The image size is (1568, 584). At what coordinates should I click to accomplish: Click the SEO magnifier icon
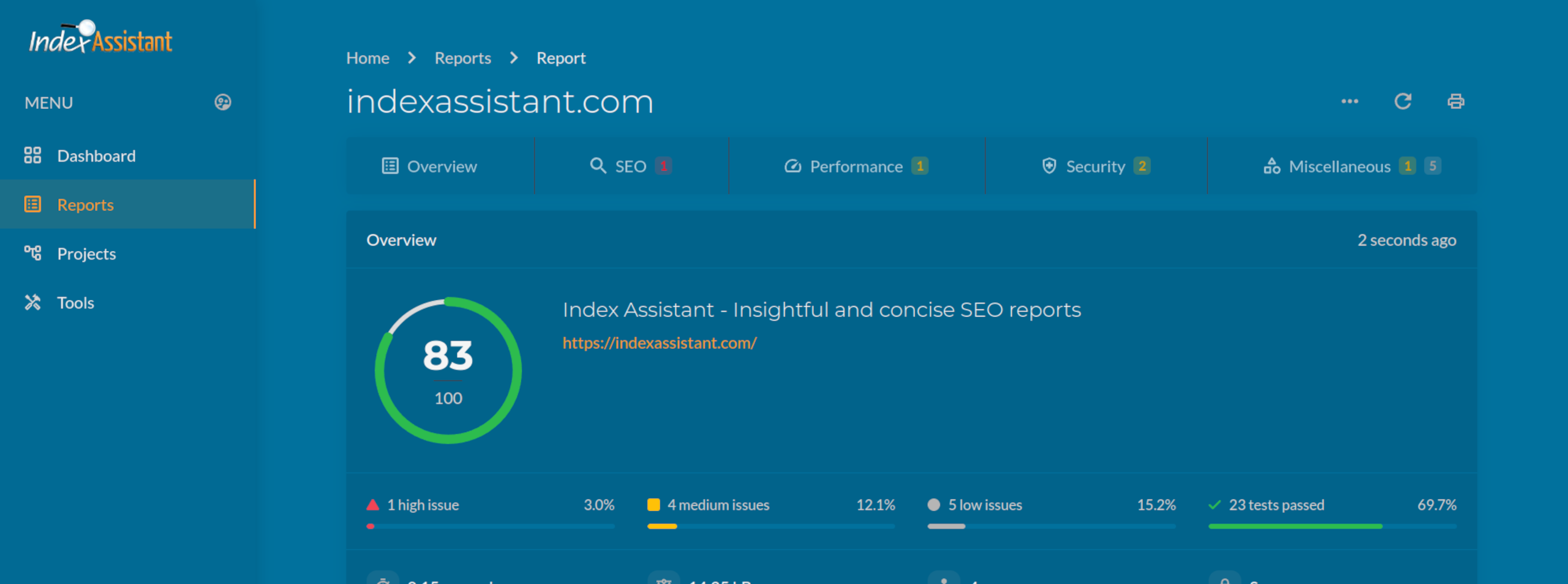click(598, 166)
